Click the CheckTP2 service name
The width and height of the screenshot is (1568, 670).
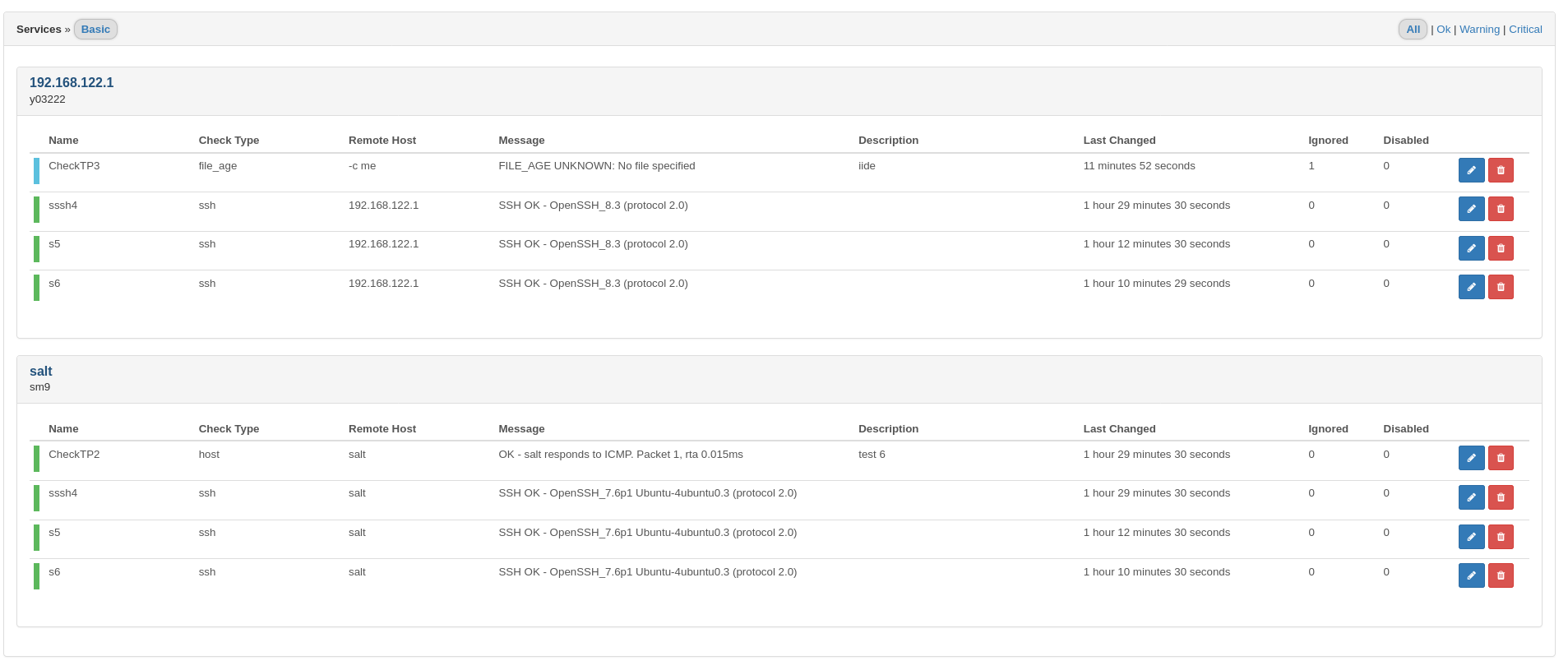(x=74, y=455)
